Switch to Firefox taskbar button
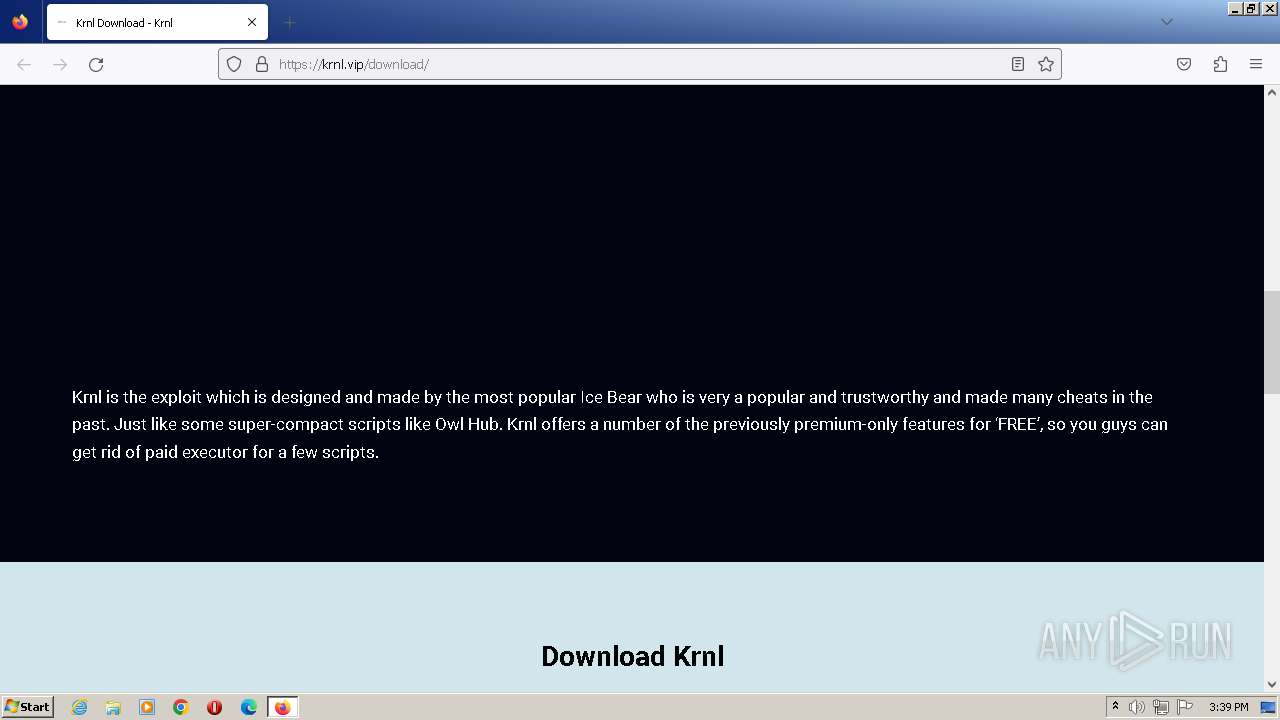1280x720 pixels. click(283, 707)
